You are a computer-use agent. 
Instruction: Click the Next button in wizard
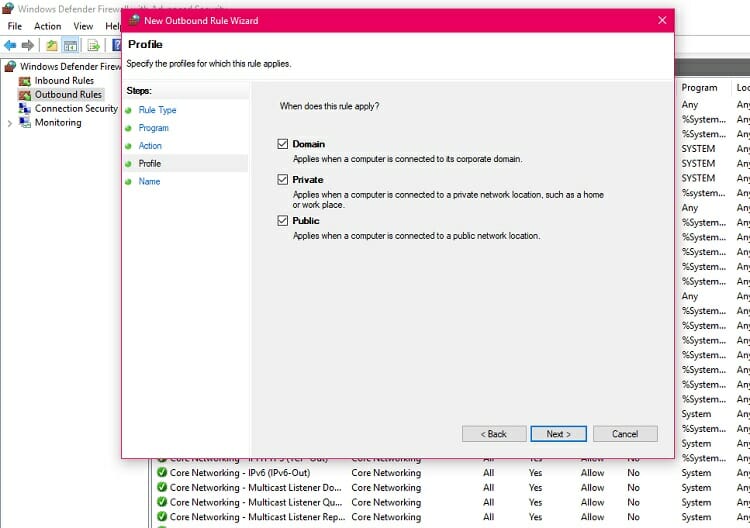(558, 434)
